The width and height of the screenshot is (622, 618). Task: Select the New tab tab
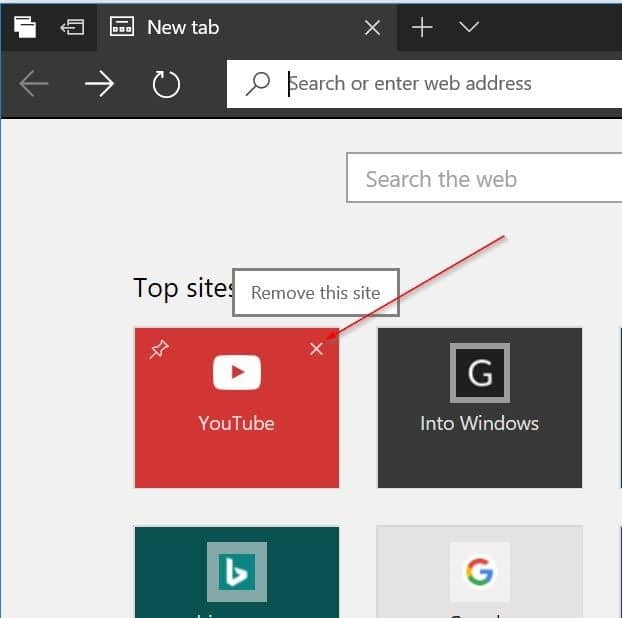pos(246,27)
